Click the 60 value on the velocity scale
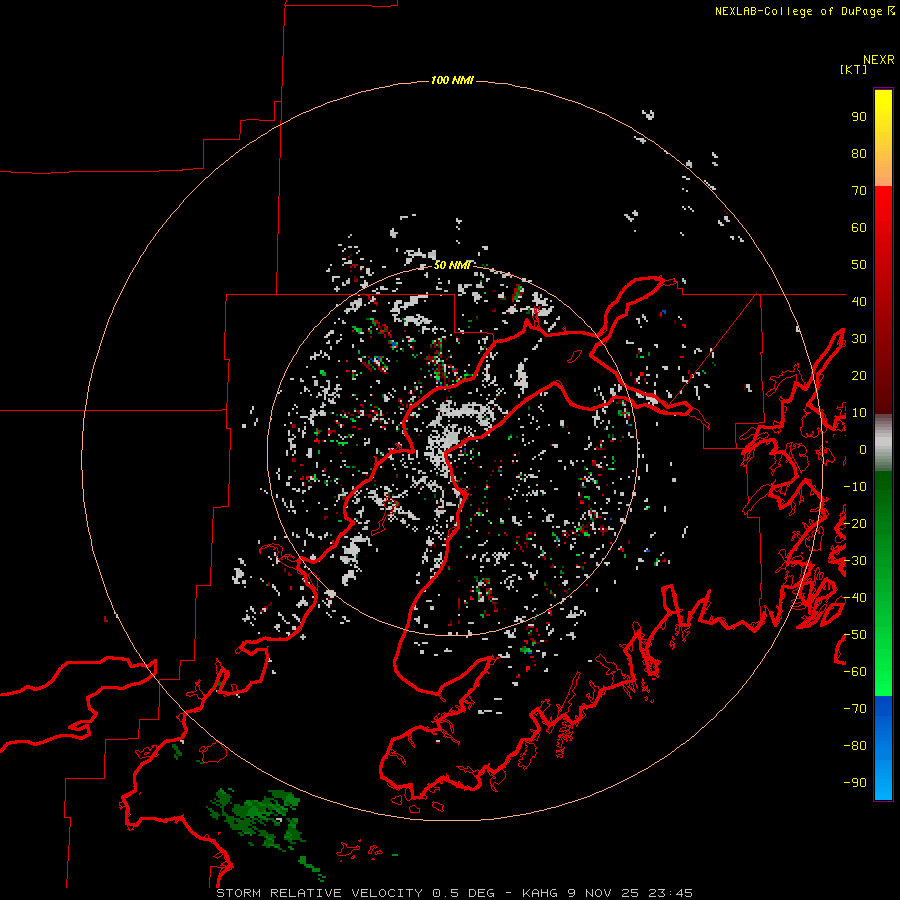 point(859,228)
